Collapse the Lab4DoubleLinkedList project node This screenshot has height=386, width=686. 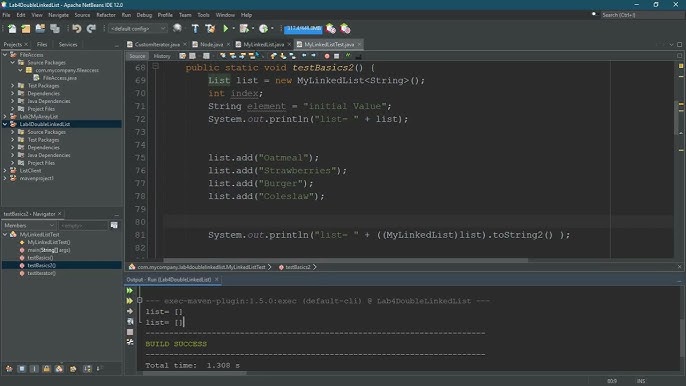5,124
